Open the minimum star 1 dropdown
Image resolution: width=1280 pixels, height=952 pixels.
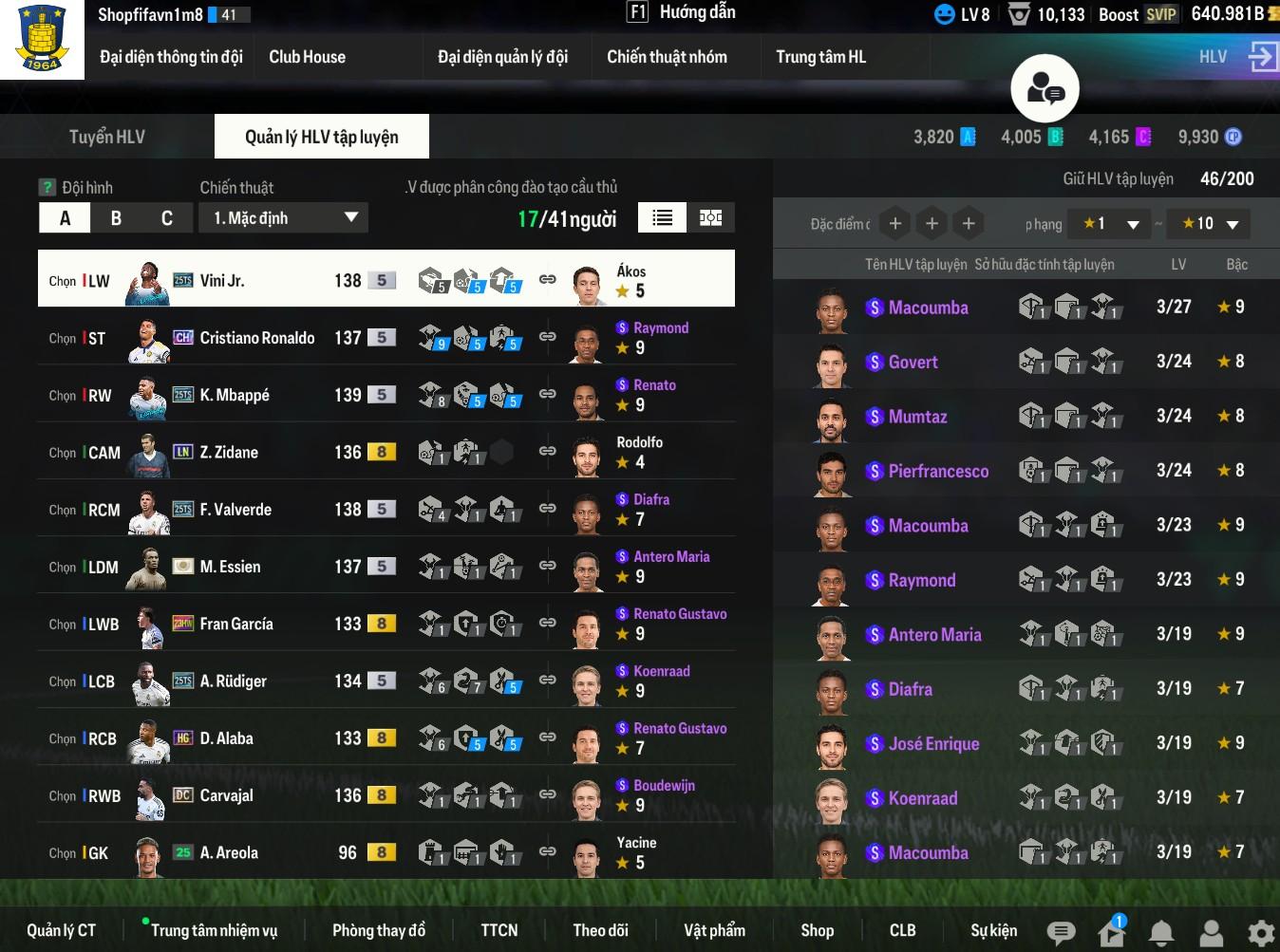tap(1110, 224)
